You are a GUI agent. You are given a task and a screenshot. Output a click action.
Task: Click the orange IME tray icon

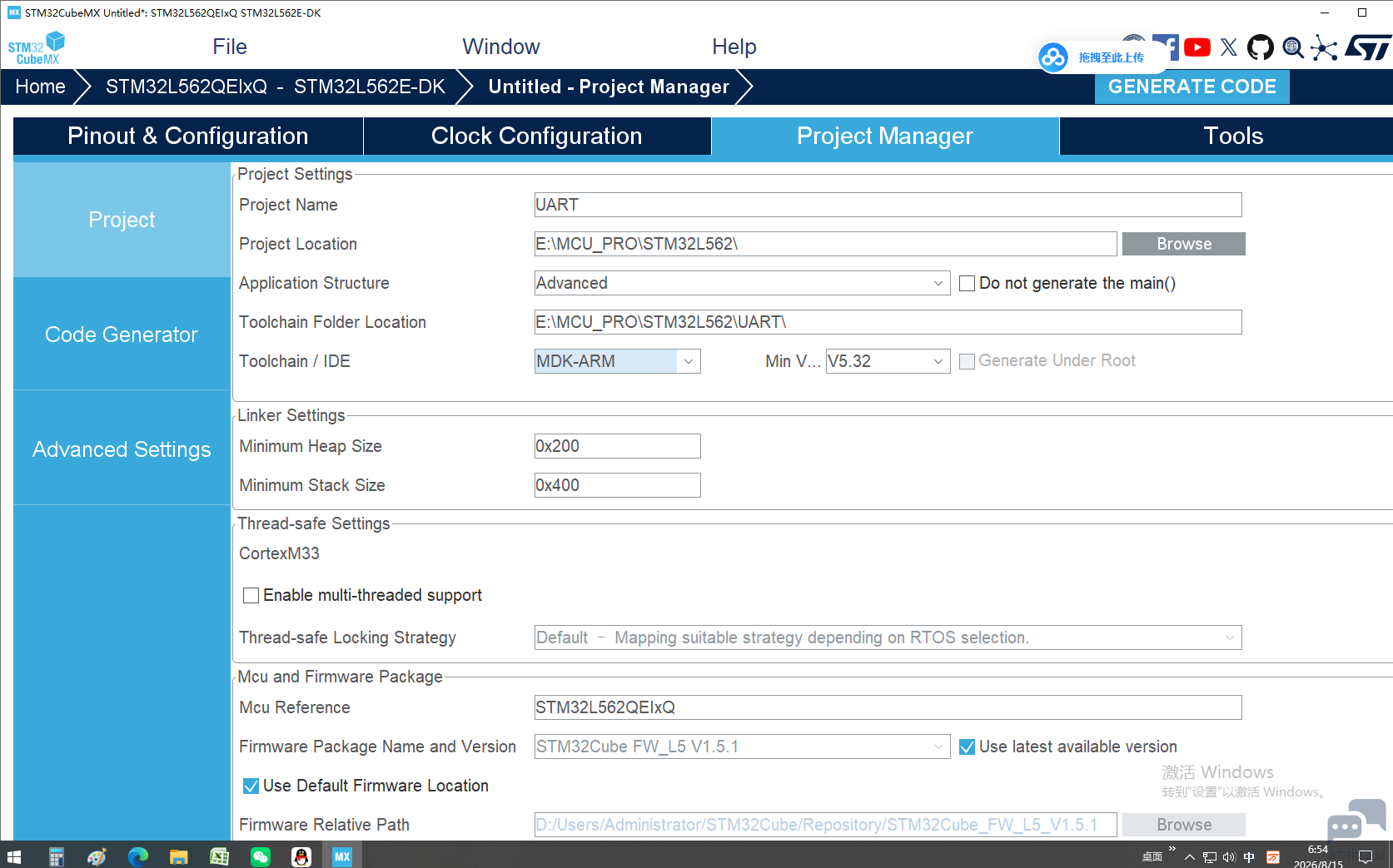pyautogui.click(x=1273, y=857)
